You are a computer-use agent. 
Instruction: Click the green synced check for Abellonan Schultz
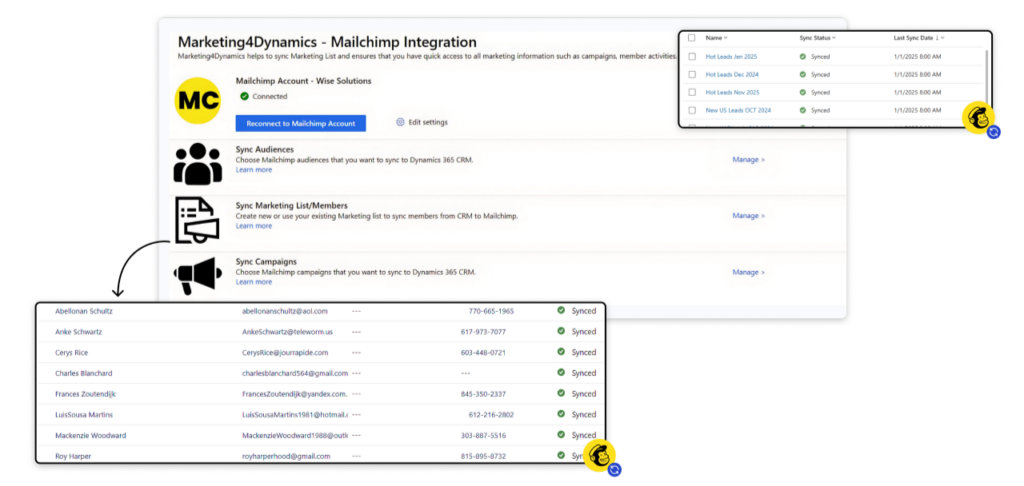tap(561, 310)
